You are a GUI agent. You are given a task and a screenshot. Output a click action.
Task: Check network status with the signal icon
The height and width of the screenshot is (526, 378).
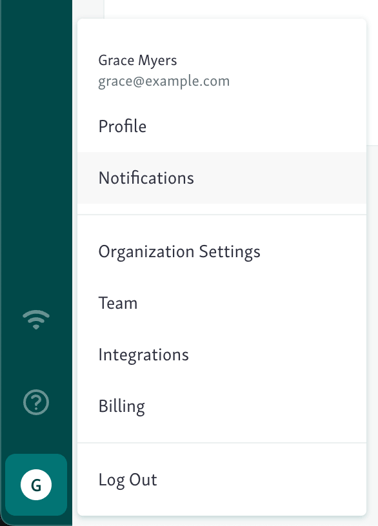pyautogui.click(x=36, y=319)
